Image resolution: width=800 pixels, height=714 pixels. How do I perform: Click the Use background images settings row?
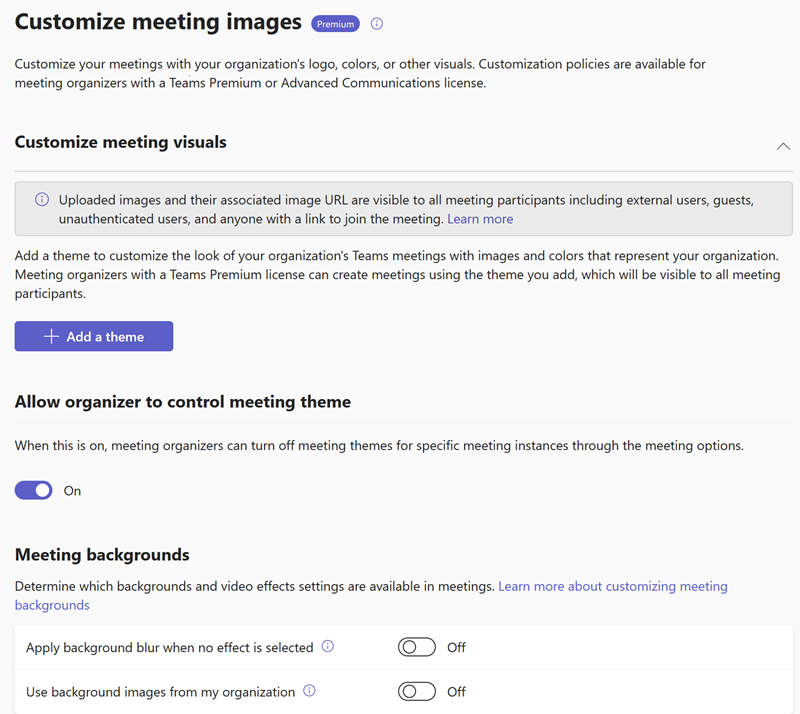point(165,691)
